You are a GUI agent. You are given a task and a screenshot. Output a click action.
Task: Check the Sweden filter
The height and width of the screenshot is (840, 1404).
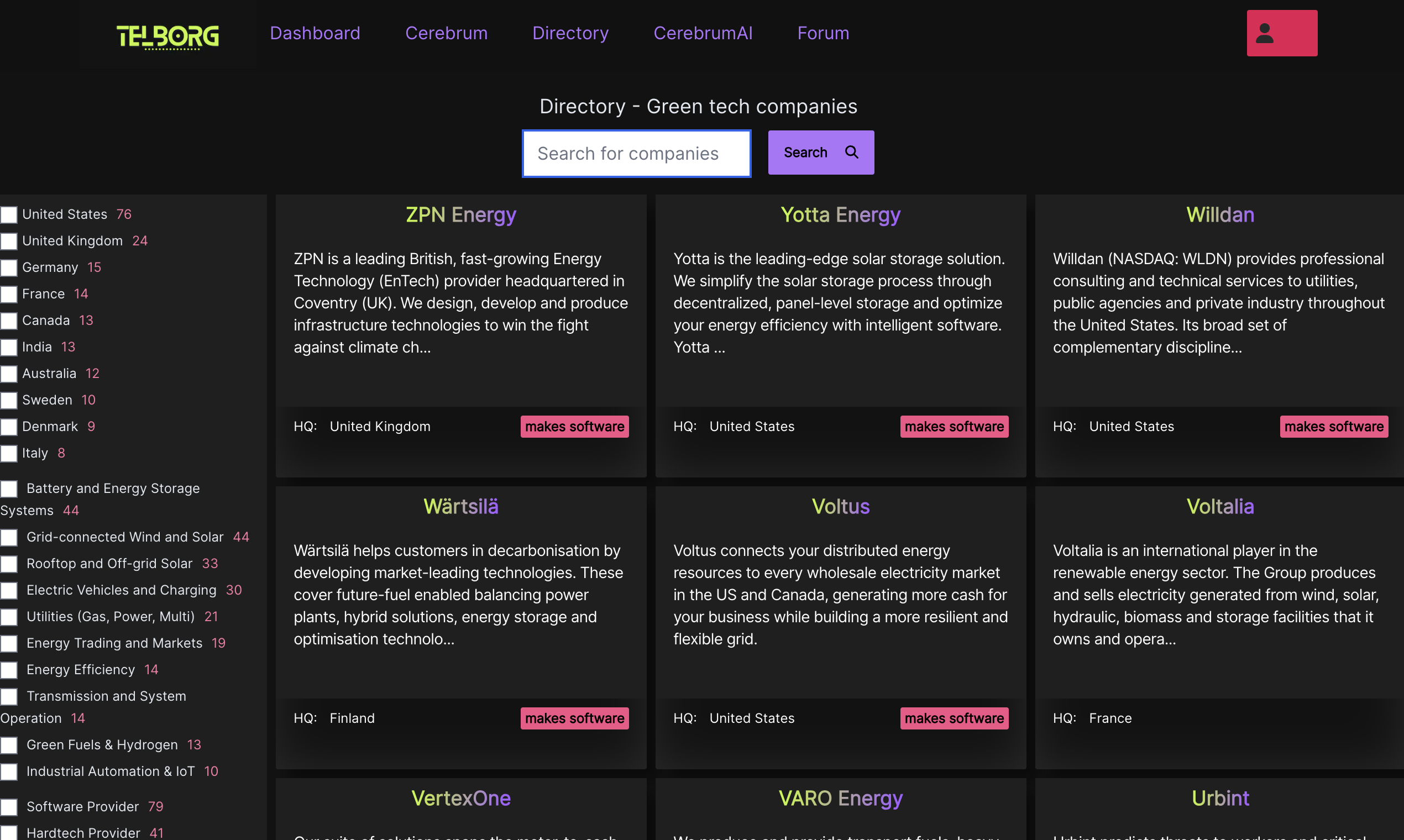(x=9, y=401)
